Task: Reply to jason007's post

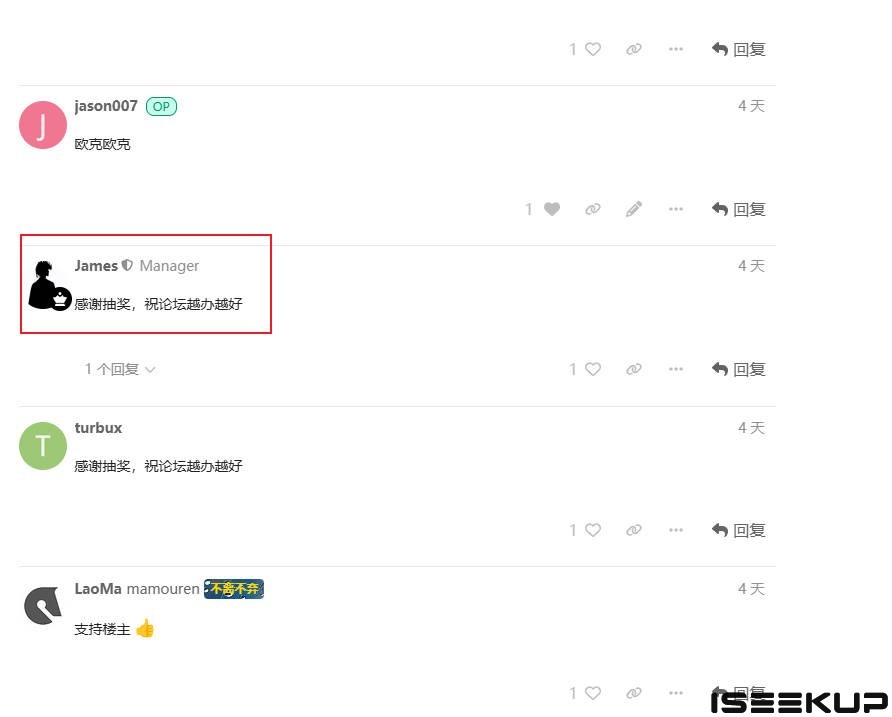Action: point(738,209)
